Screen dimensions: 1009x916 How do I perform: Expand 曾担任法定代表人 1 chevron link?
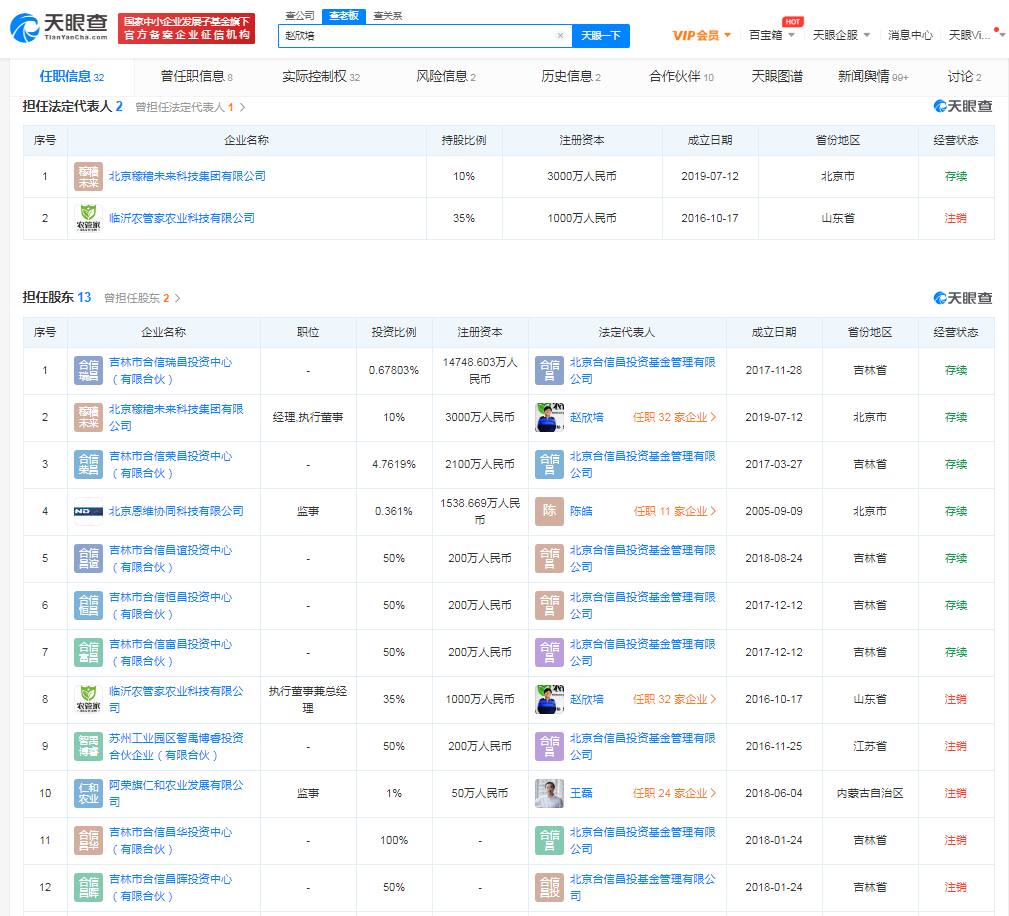pyautogui.click(x=190, y=107)
